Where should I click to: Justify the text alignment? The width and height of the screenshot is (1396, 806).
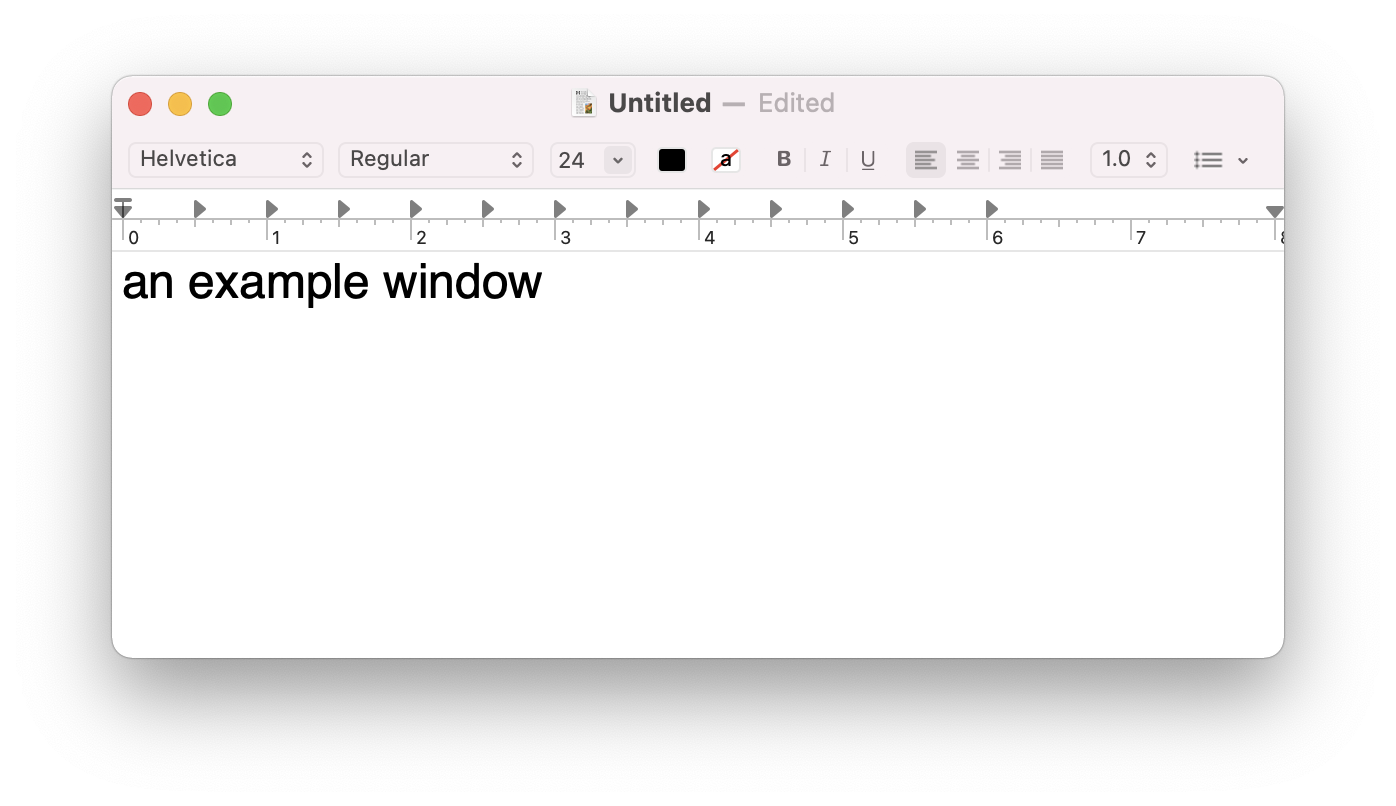tap(1052, 160)
